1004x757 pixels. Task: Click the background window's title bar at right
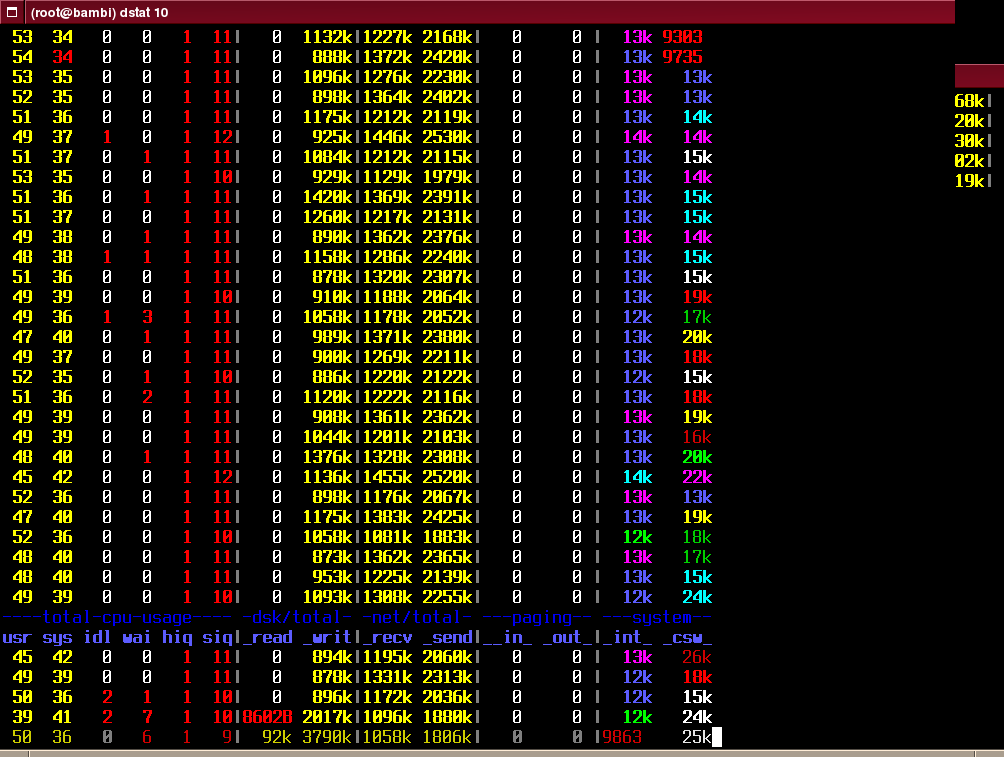click(979, 76)
